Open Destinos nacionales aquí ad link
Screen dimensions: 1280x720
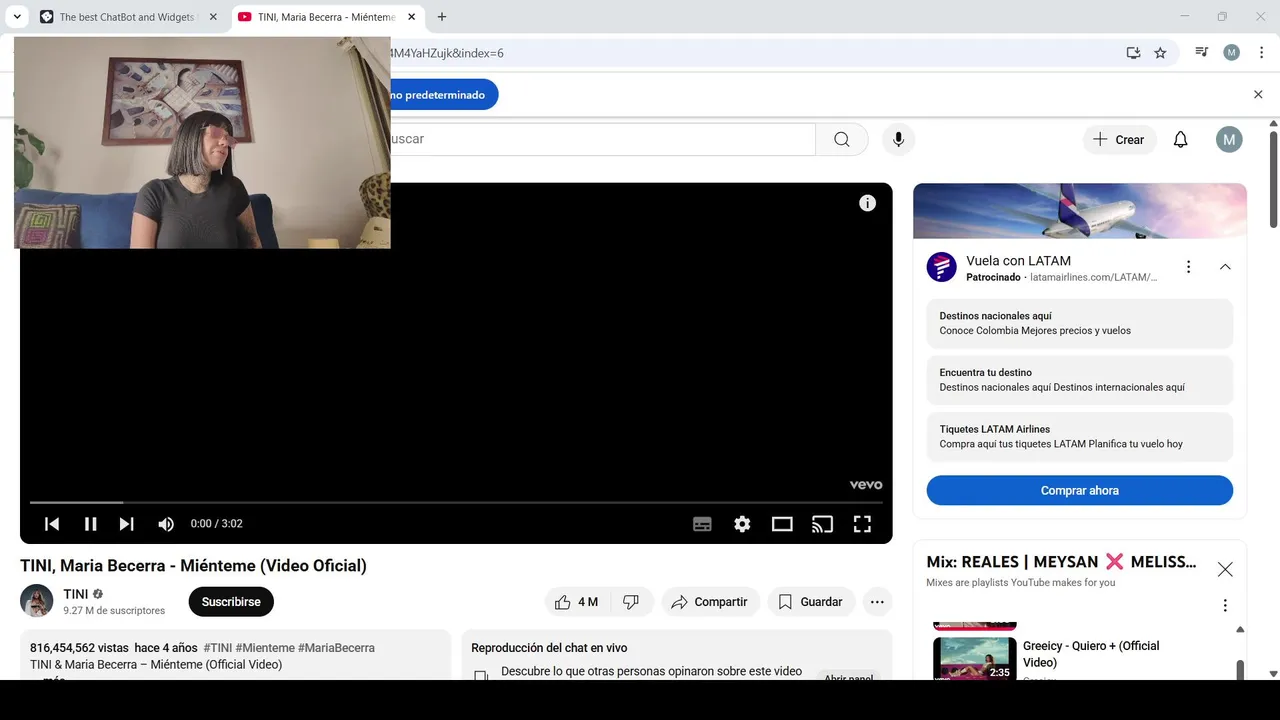1080,323
